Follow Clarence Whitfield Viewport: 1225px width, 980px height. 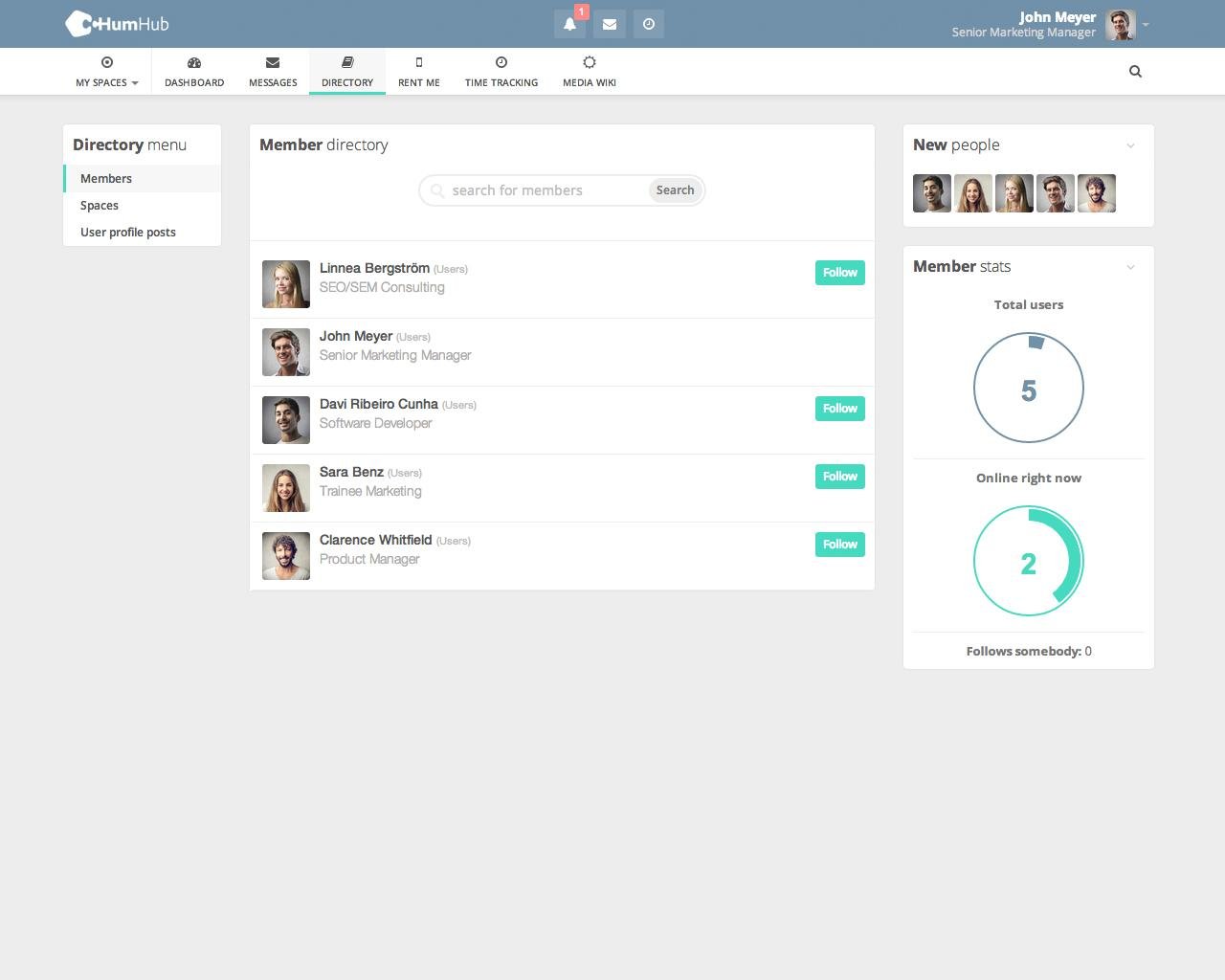[839, 545]
